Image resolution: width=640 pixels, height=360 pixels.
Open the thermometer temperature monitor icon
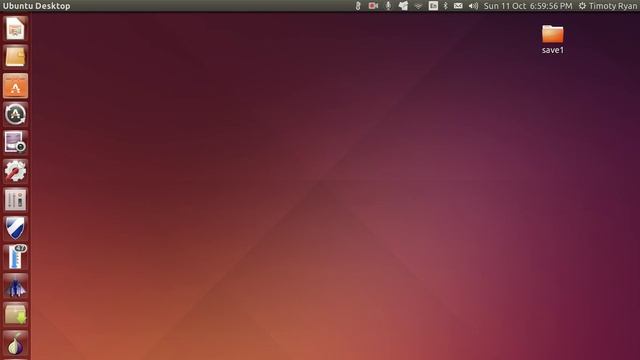[x=16, y=257]
